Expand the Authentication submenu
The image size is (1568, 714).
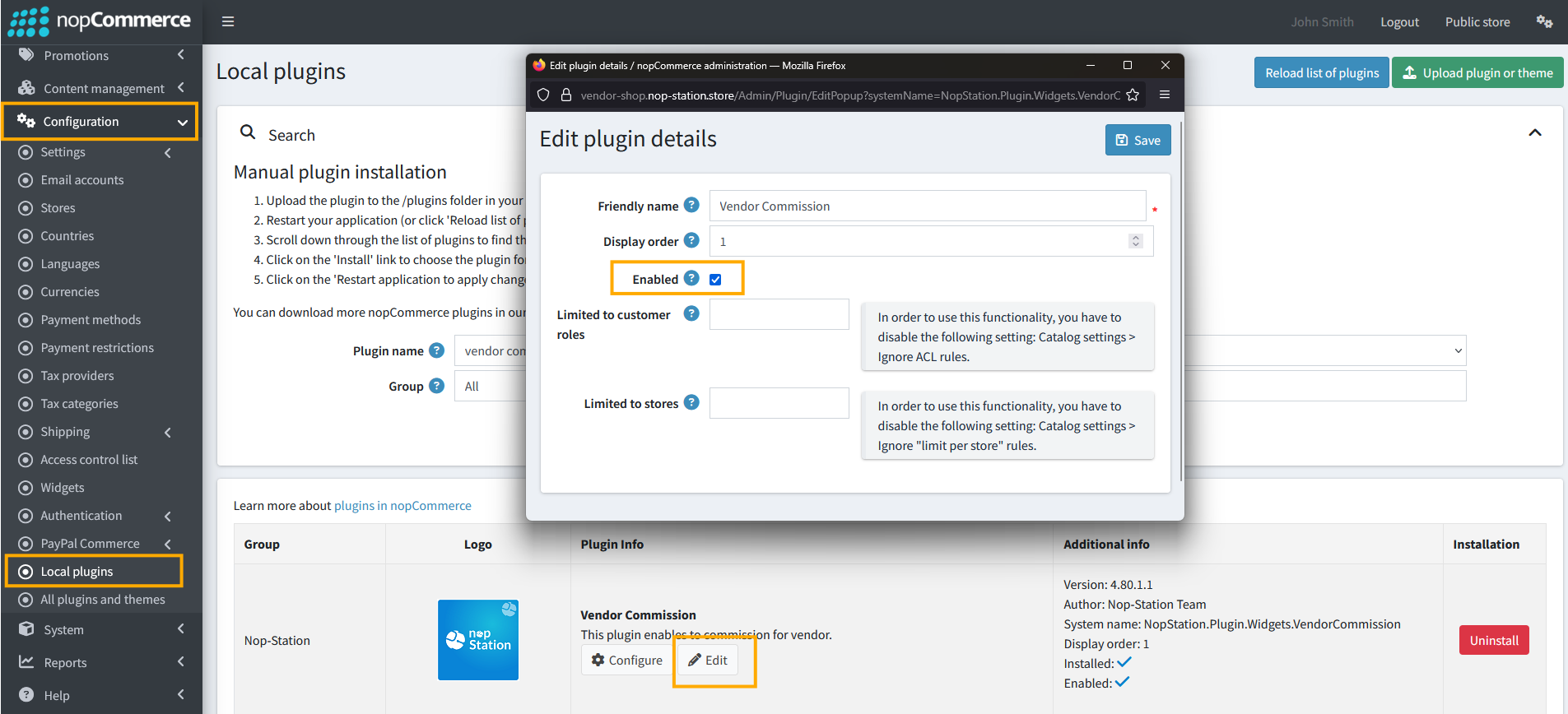click(x=168, y=516)
